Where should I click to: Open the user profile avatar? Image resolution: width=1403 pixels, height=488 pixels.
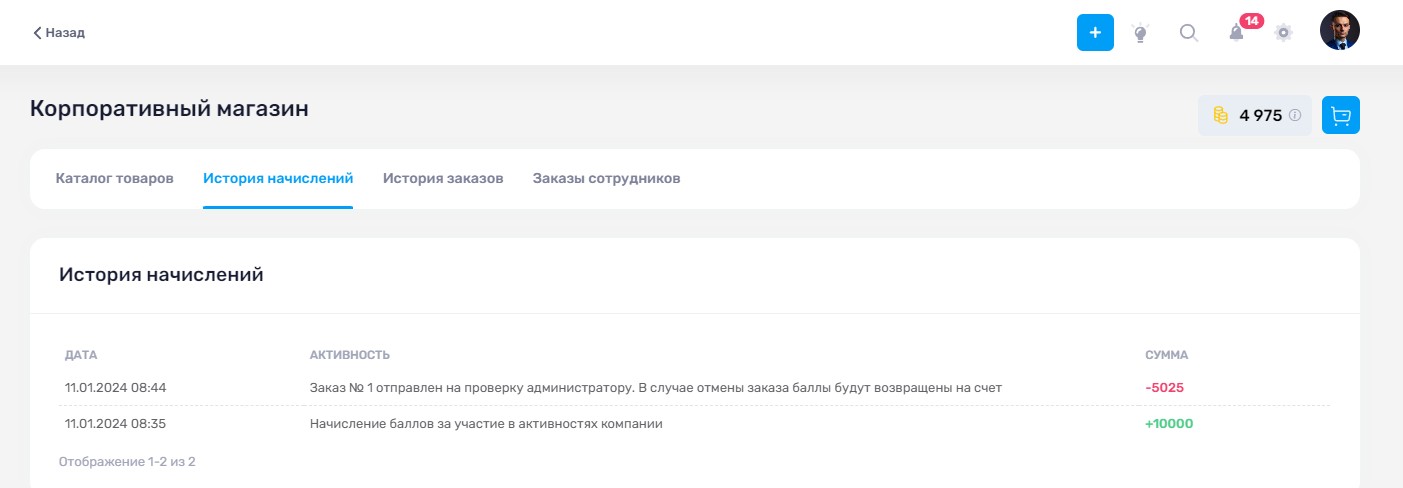pyautogui.click(x=1340, y=31)
